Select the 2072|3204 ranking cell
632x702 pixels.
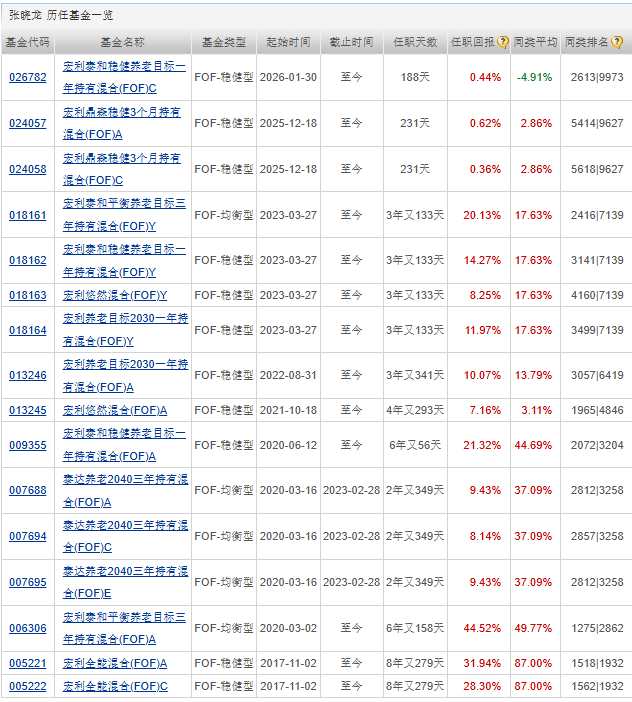pos(597,445)
